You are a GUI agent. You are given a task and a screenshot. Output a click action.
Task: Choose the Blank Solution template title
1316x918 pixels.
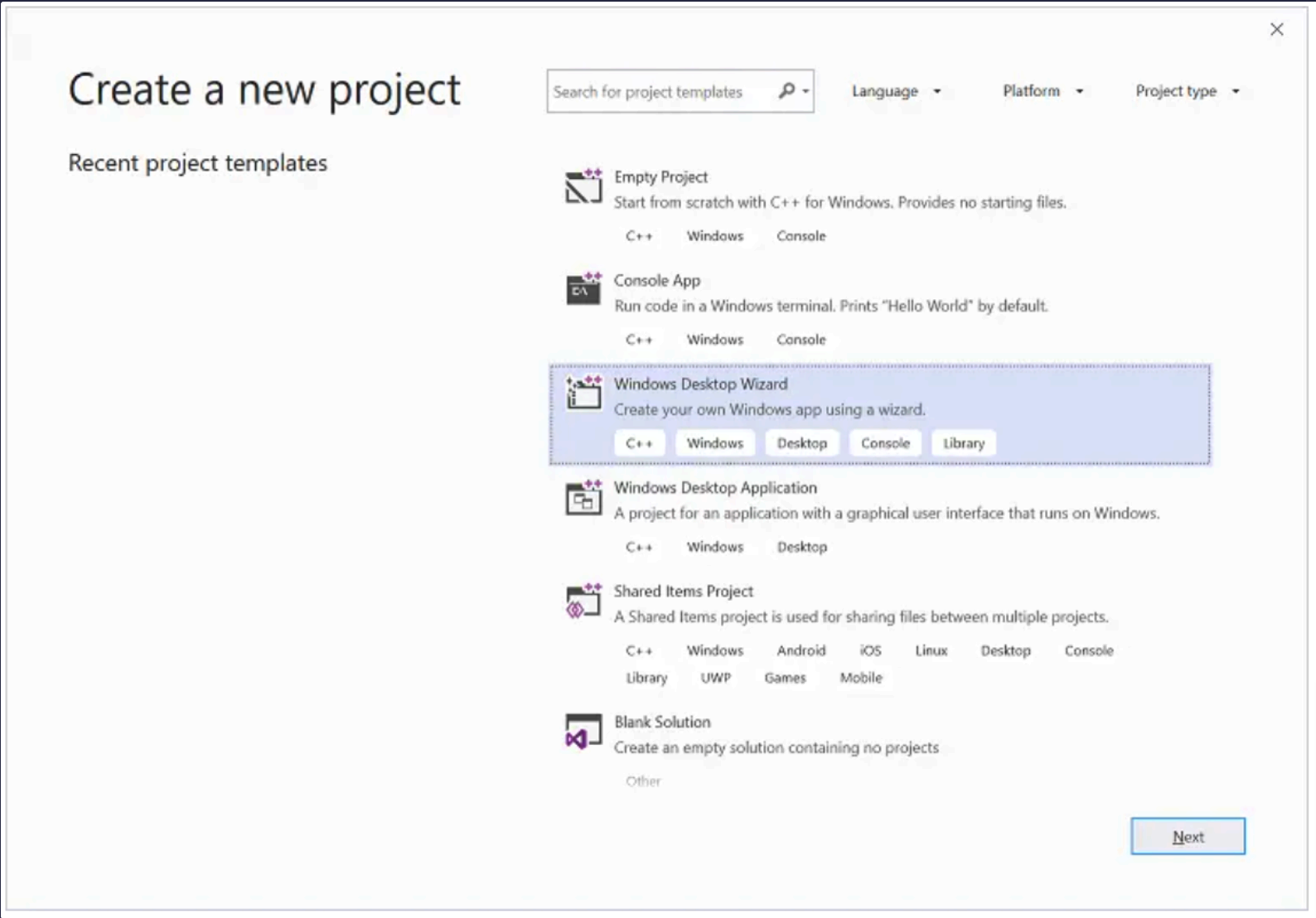pyautogui.click(x=662, y=722)
